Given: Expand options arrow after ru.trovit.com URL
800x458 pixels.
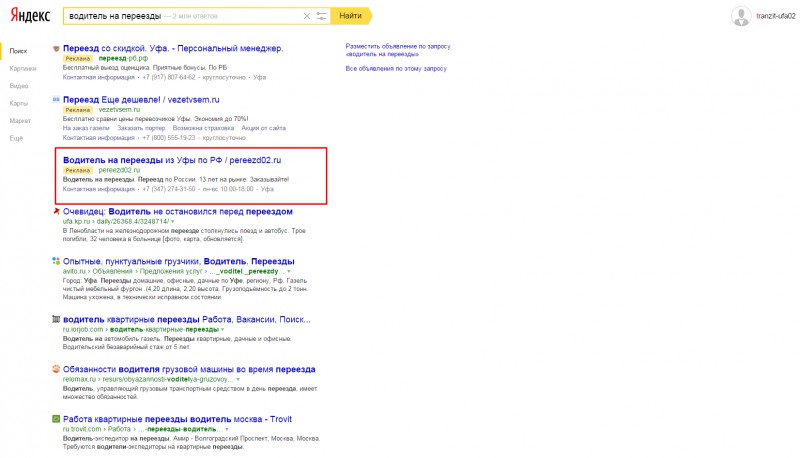Looking at the screenshot, I should point(227,429).
